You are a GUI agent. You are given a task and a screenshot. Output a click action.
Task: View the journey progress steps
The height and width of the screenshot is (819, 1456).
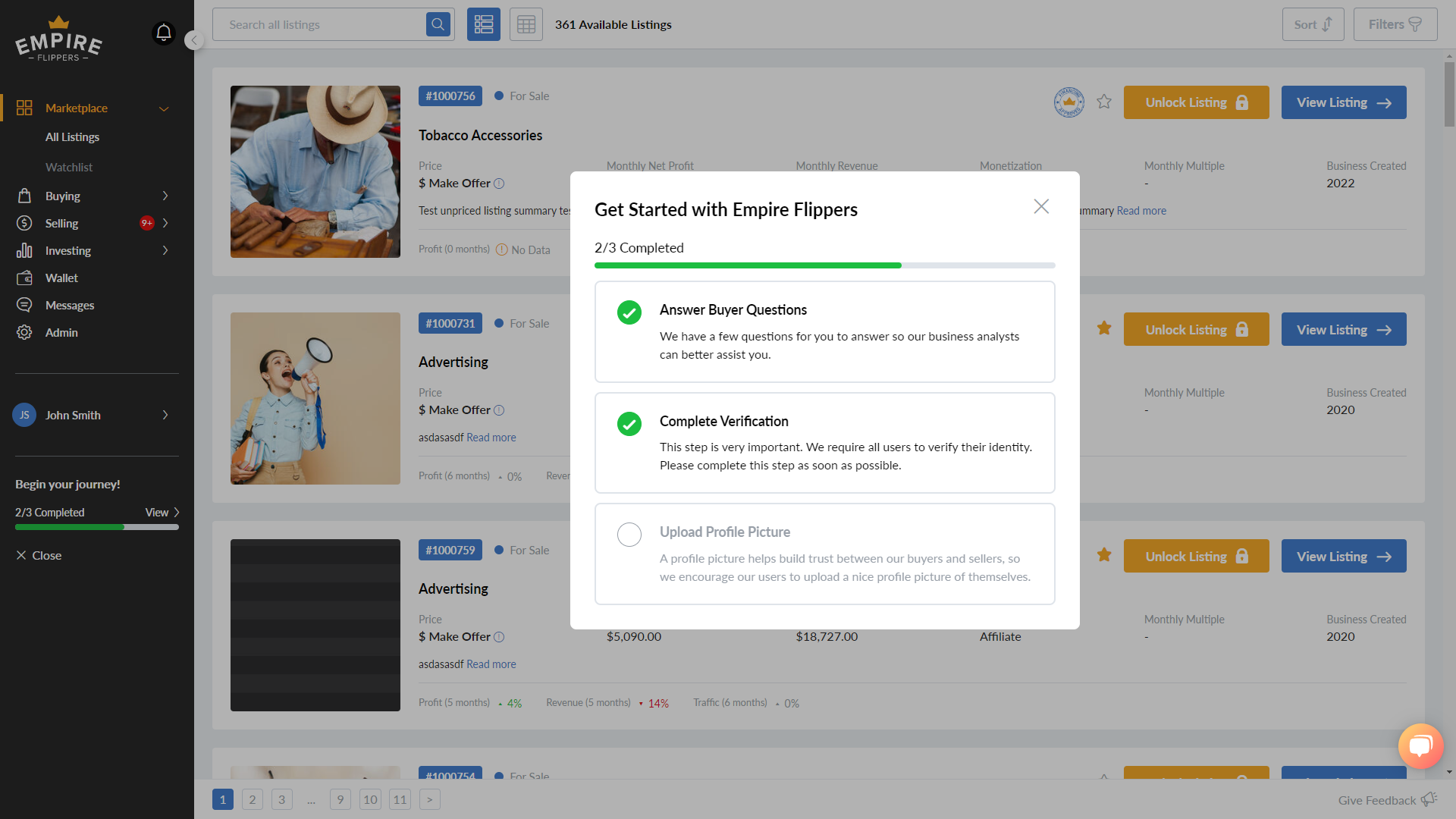[162, 513]
